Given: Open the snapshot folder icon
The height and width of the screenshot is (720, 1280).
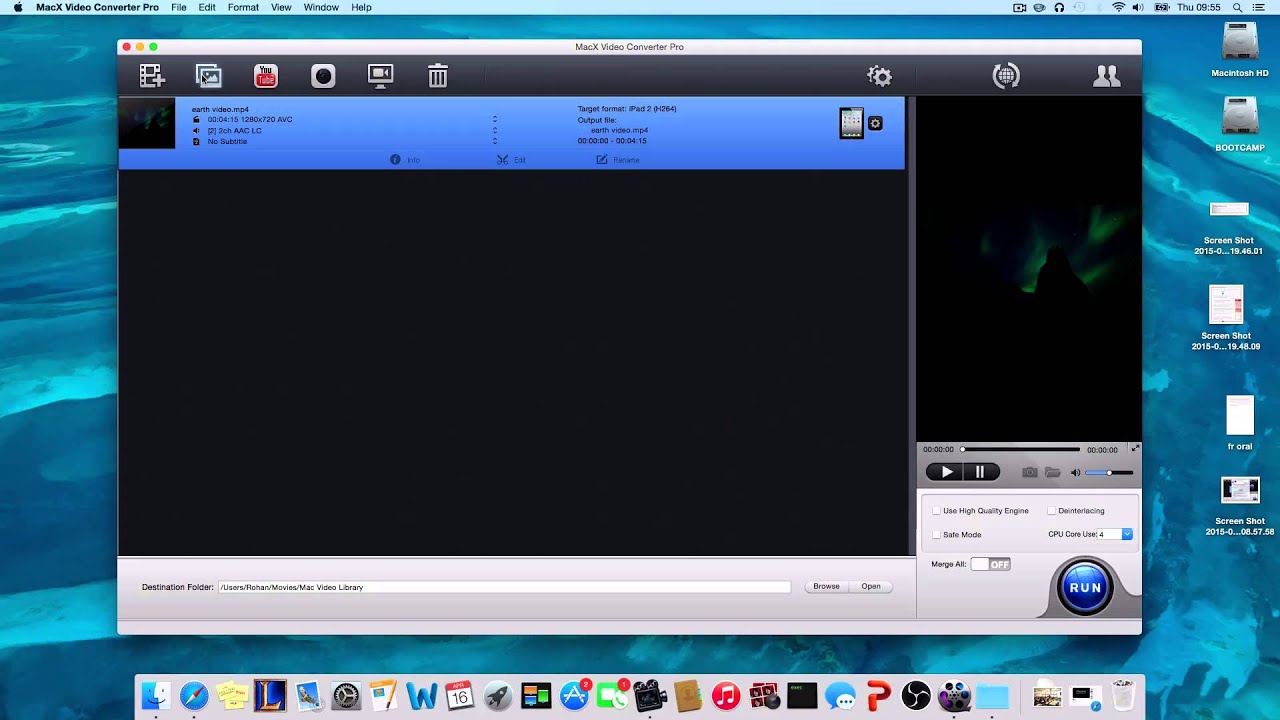Looking at the screenshot, I should point(1052,472).
